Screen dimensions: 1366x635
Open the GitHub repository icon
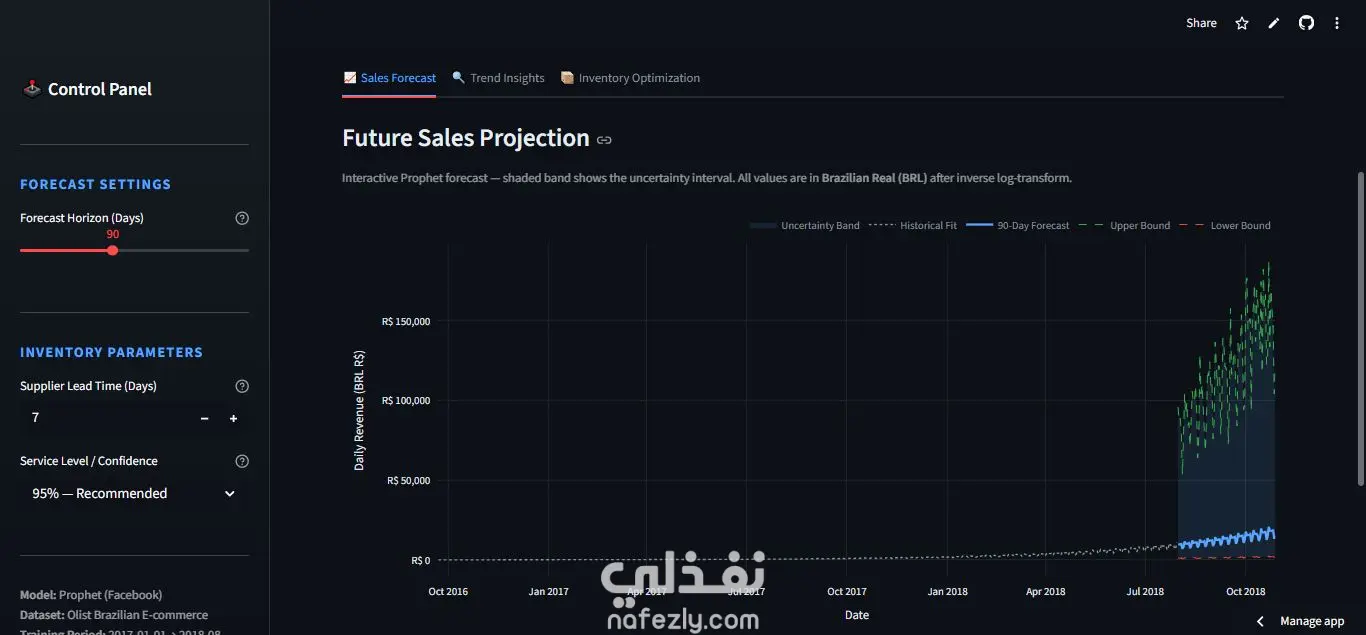point(1306,23)
